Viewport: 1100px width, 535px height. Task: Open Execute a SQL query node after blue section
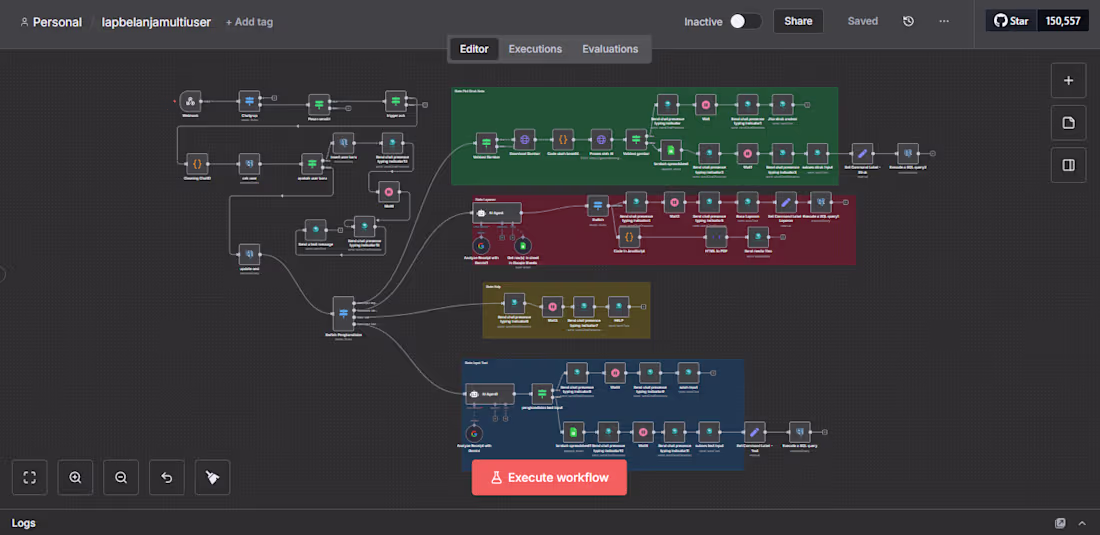(800, 432)
